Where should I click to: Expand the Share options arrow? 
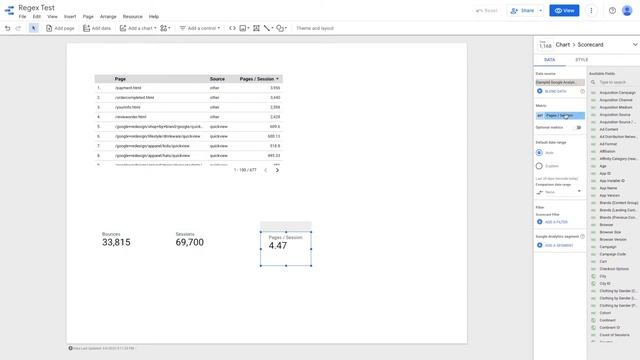541,11
